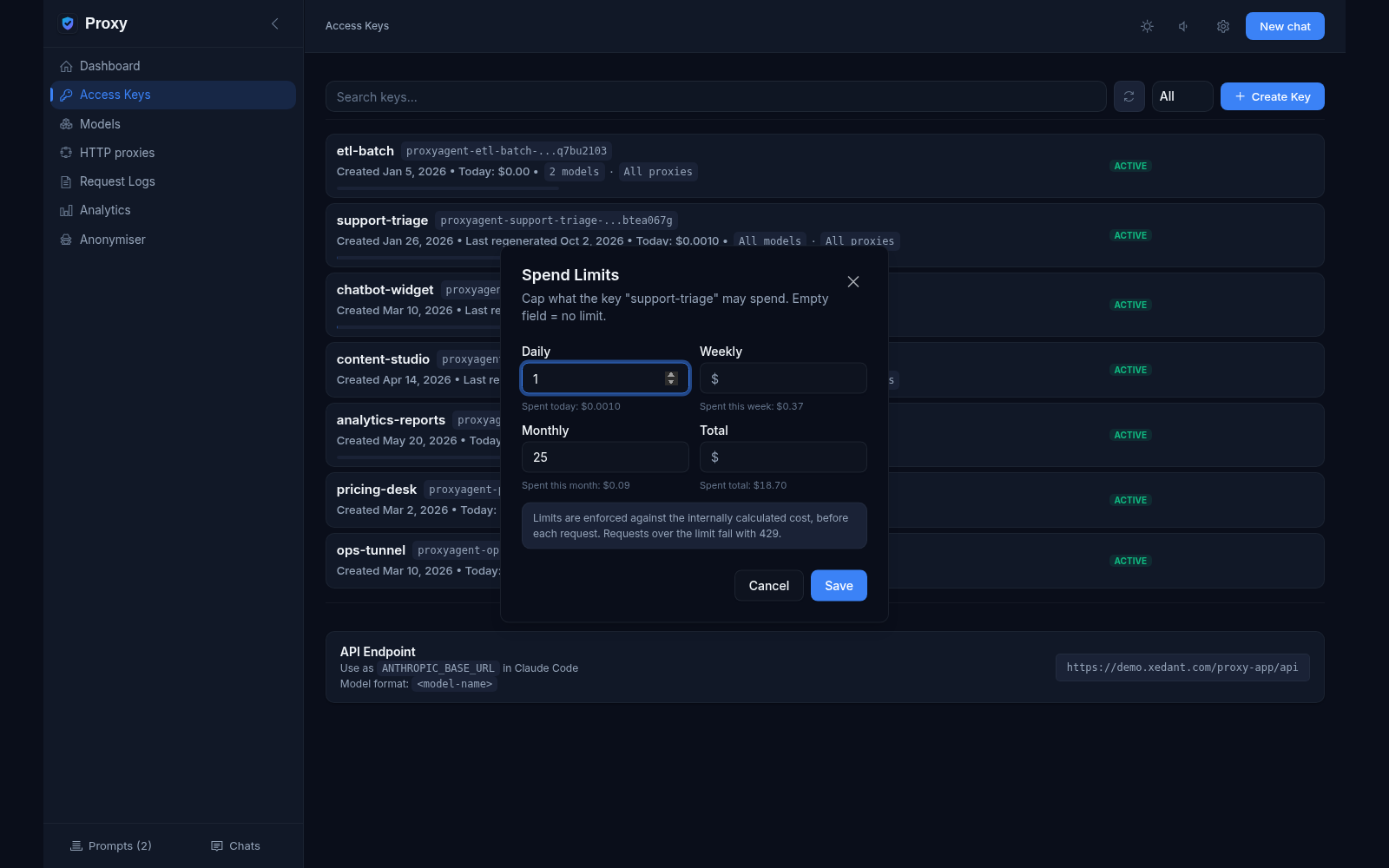
Task: Open Chats at the sidebar bottom
Action: pyautogui.click(x=235, y=845)
